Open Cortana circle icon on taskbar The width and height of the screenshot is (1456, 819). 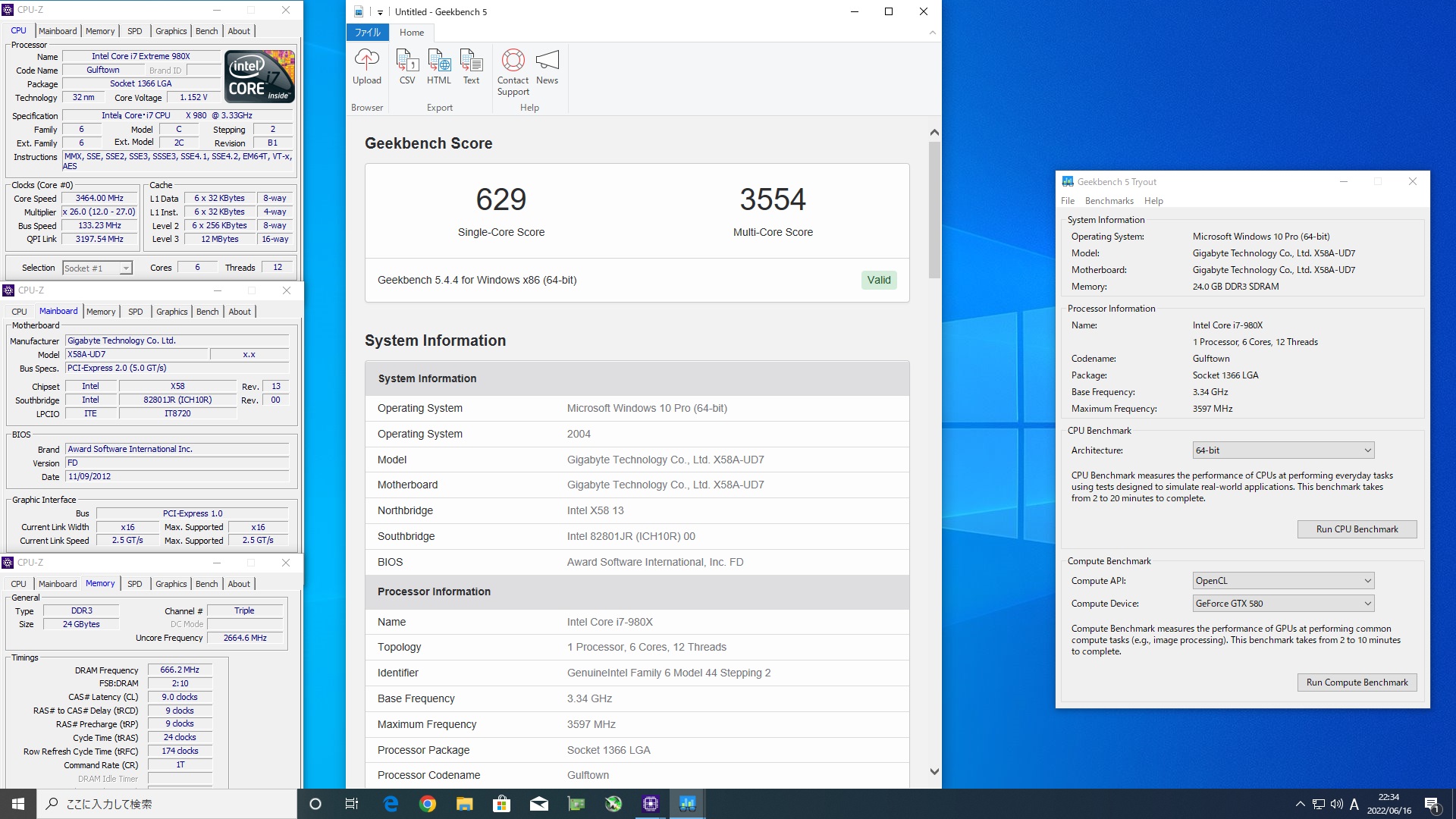[315, 804]
